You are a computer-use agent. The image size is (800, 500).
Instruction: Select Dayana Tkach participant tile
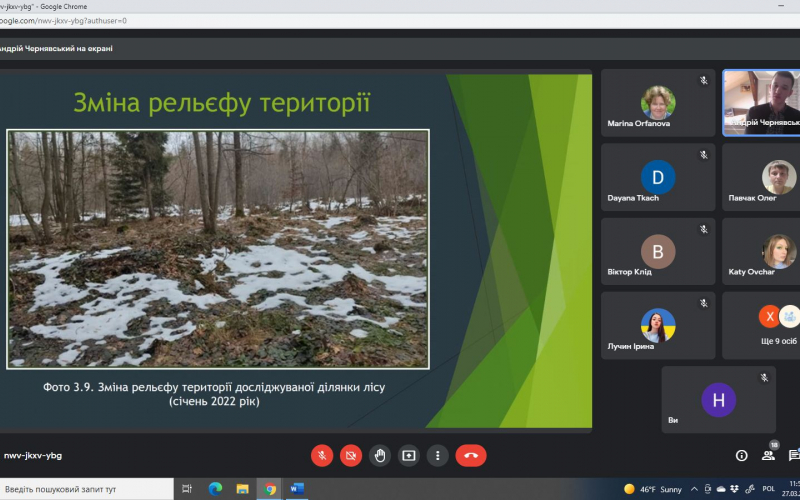pos(658,177)
